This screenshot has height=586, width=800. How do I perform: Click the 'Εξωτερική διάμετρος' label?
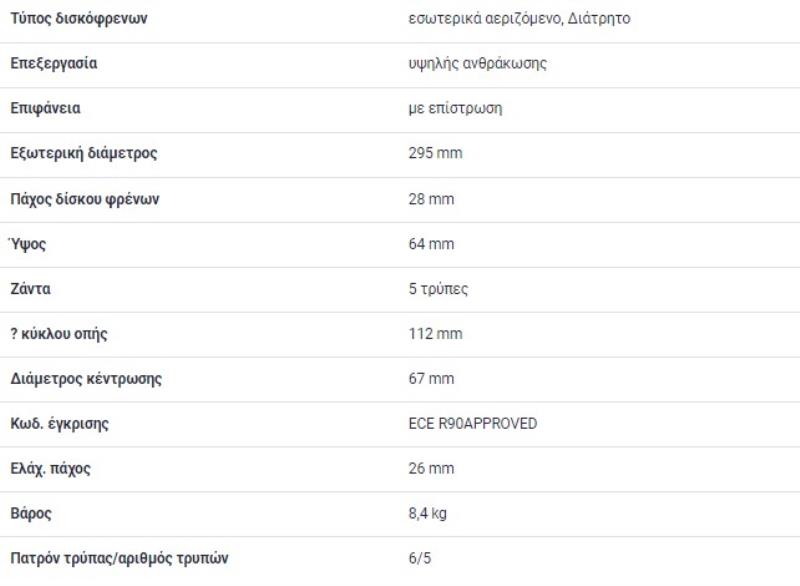pos(84,154)
